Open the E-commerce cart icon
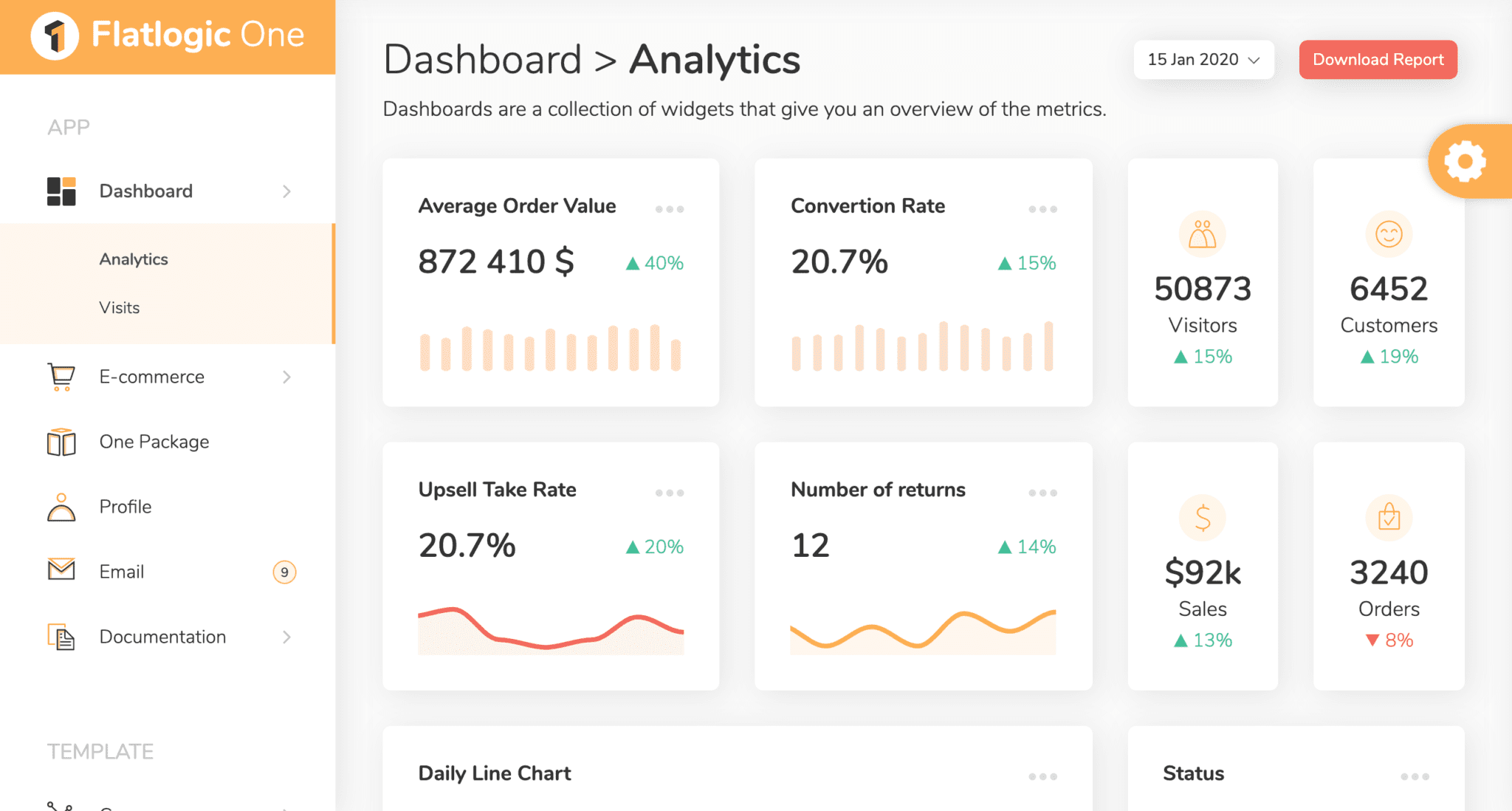 point(61,377)
